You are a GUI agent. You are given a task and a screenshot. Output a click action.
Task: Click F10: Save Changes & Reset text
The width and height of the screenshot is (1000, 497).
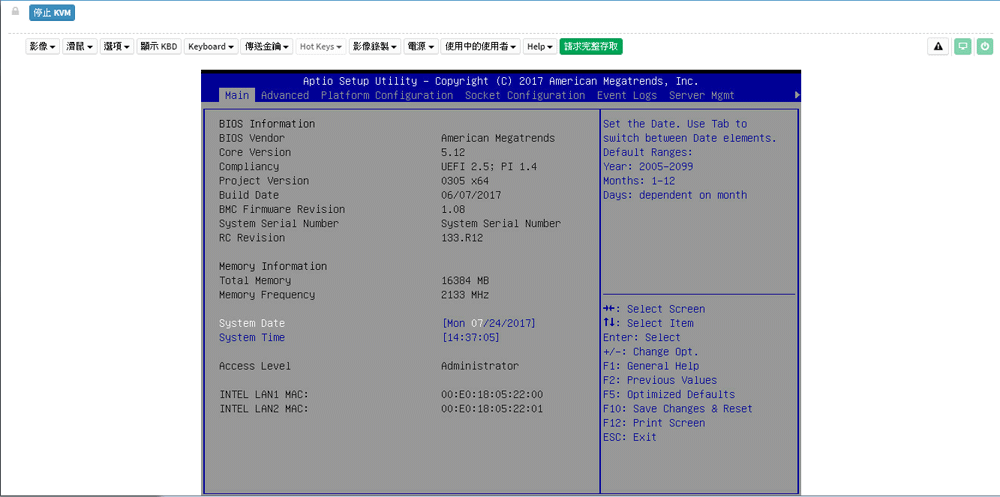pos(678,409)
